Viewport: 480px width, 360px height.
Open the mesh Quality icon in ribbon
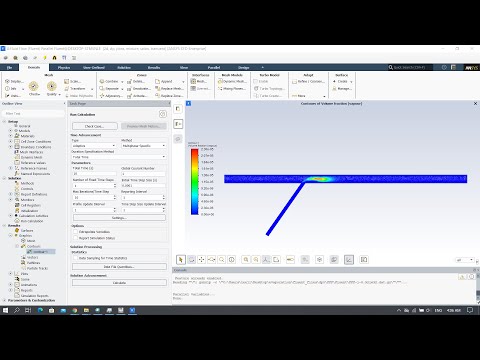(x=52, y=88)
